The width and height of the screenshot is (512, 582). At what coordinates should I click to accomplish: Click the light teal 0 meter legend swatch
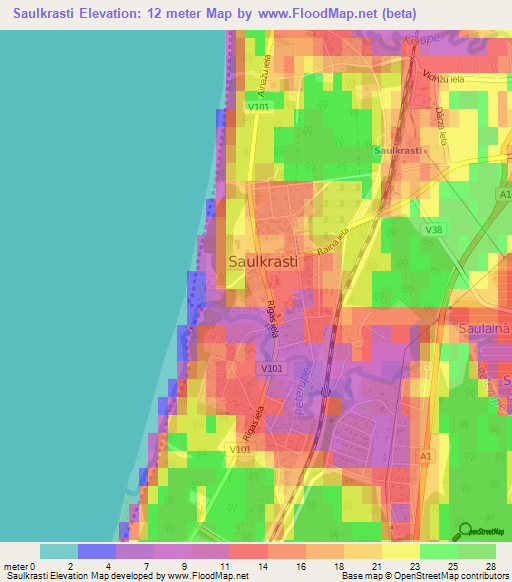tap(59, 551)
